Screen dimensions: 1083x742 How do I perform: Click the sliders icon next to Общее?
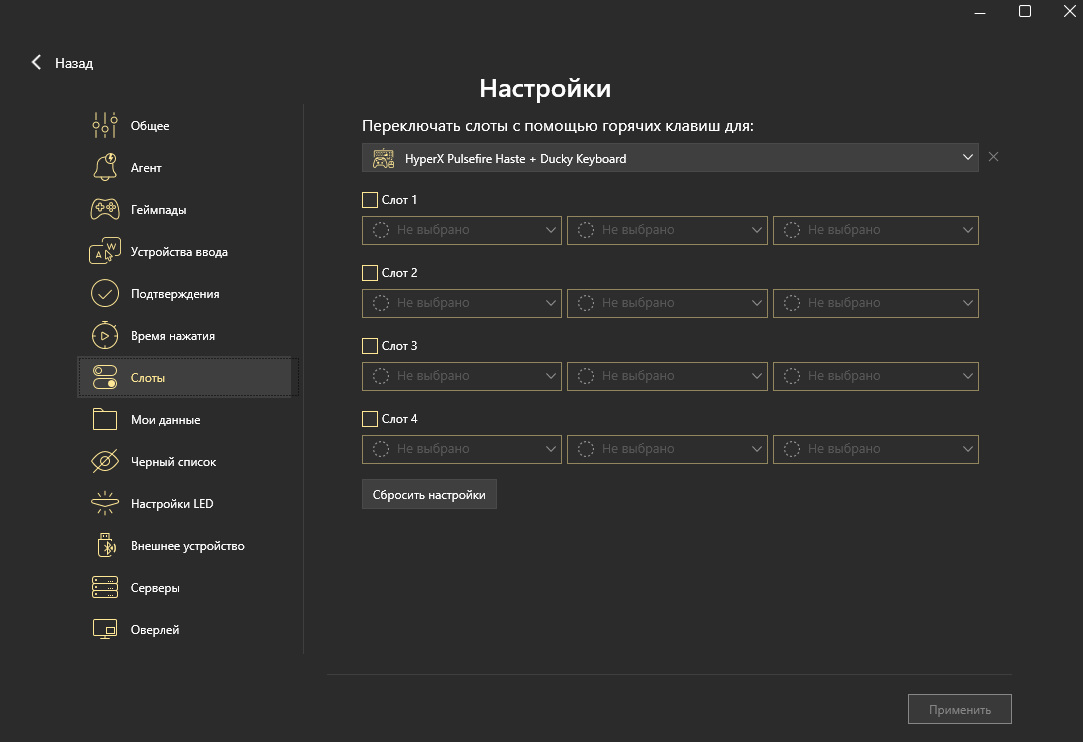(105, 126)
